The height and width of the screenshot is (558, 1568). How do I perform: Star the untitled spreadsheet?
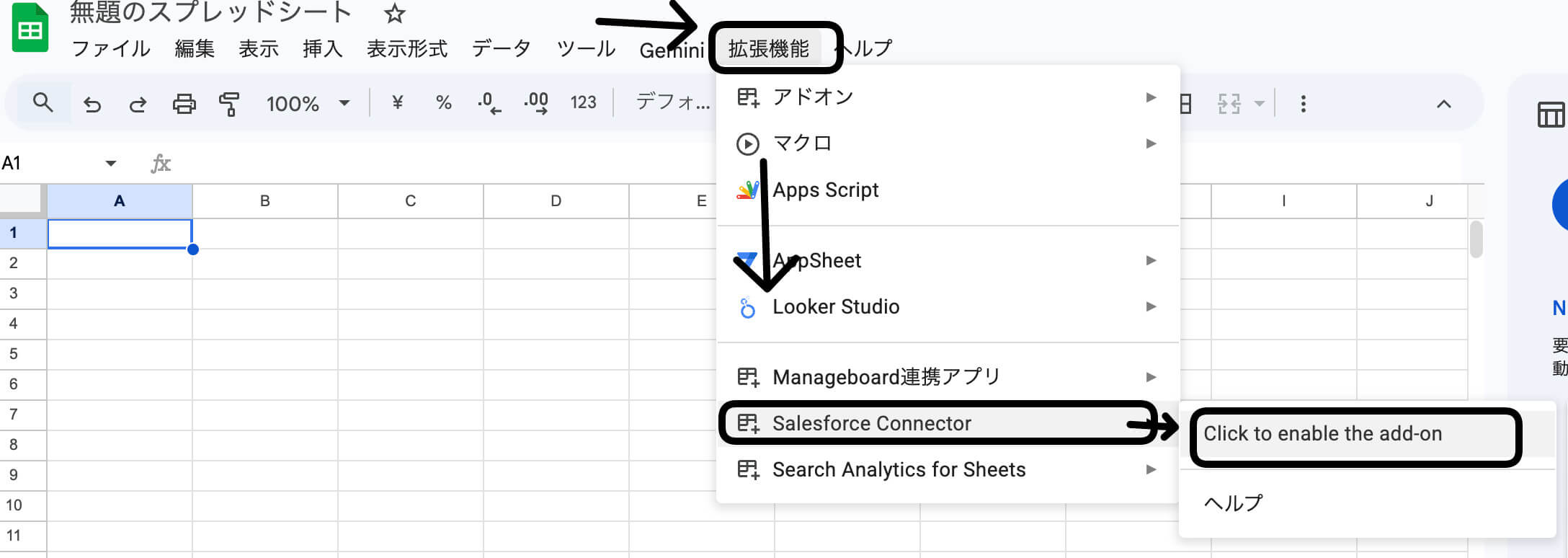point(394,13)
